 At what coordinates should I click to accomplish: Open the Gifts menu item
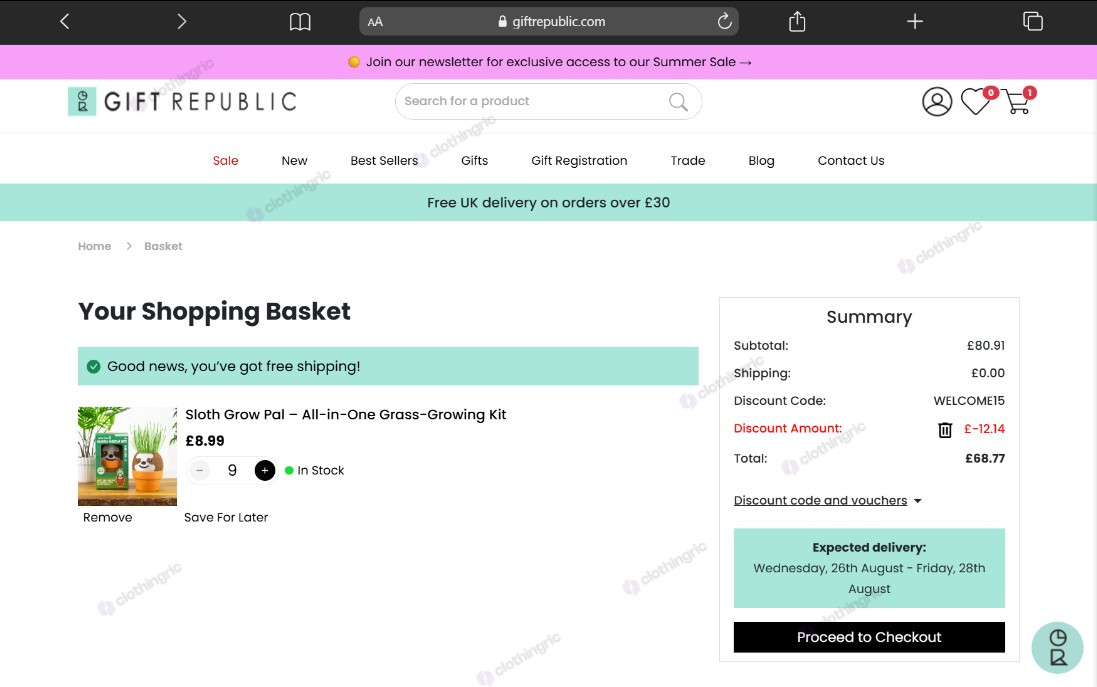coord(474,161)
